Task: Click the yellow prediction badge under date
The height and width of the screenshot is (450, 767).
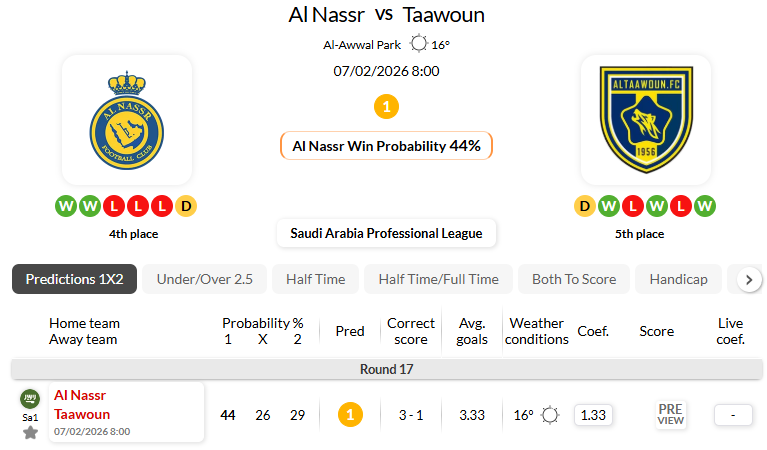Action: coord(386,106)
